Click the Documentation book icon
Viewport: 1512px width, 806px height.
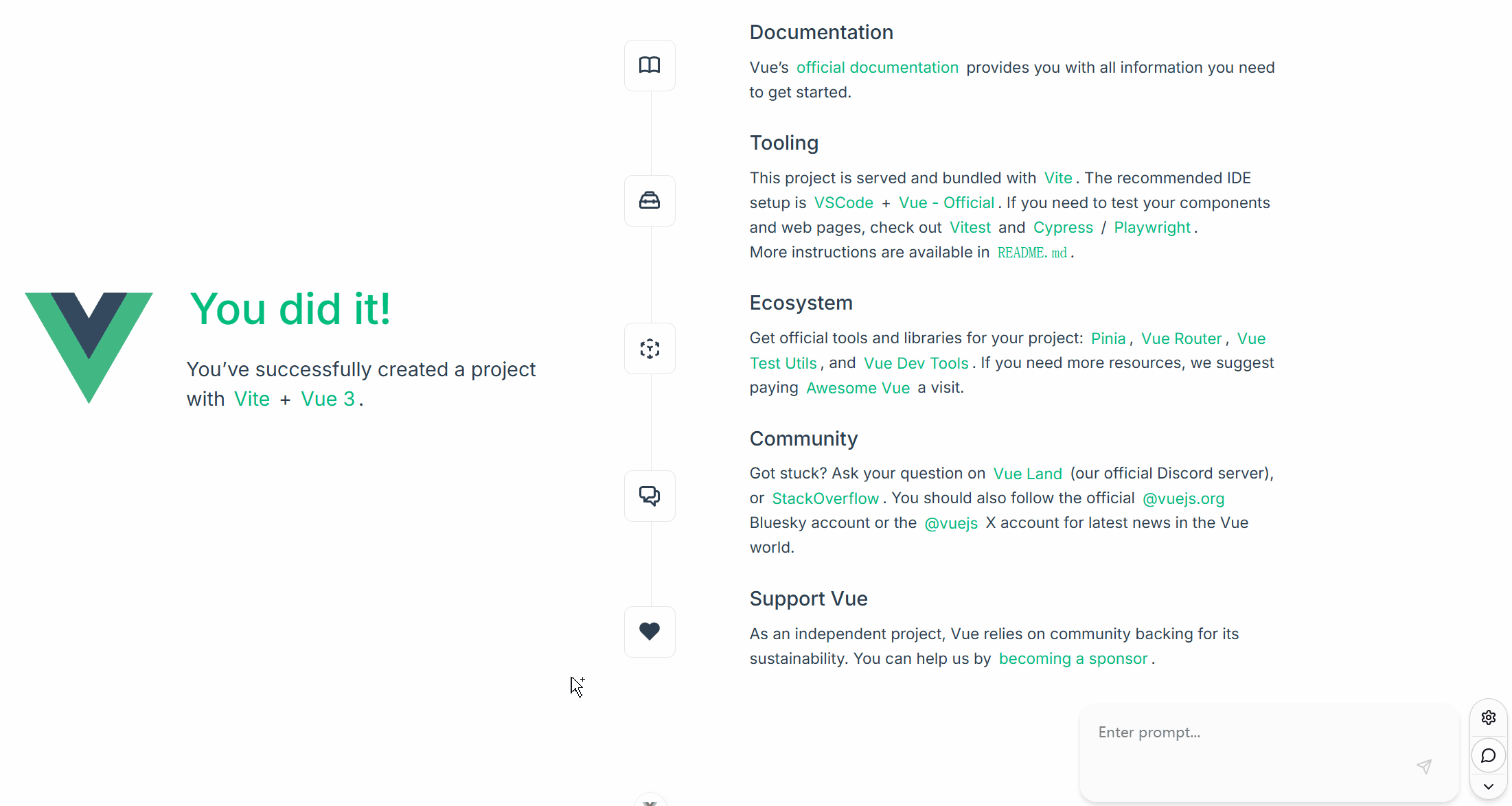650,65
